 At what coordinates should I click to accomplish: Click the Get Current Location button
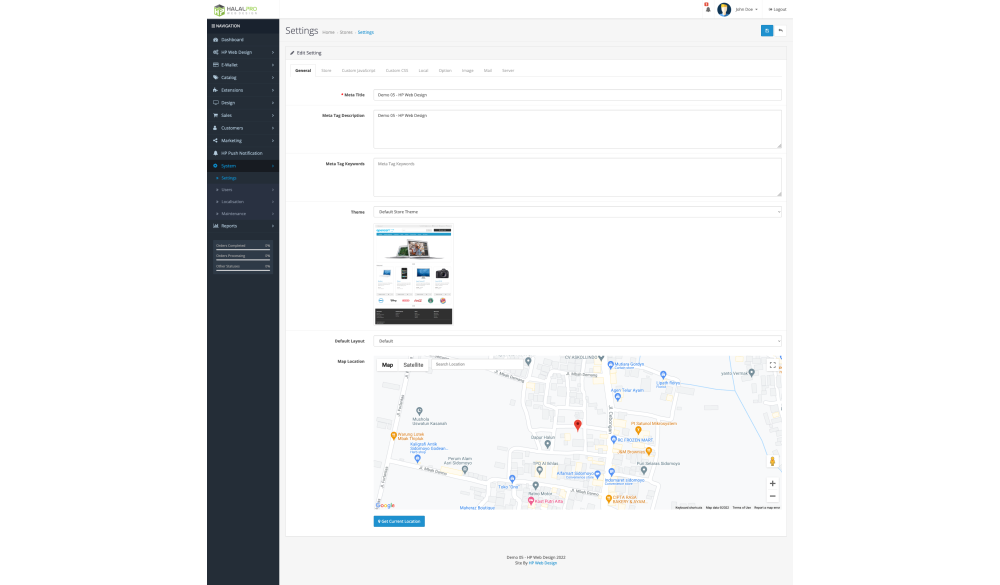(x=399, y=521)
